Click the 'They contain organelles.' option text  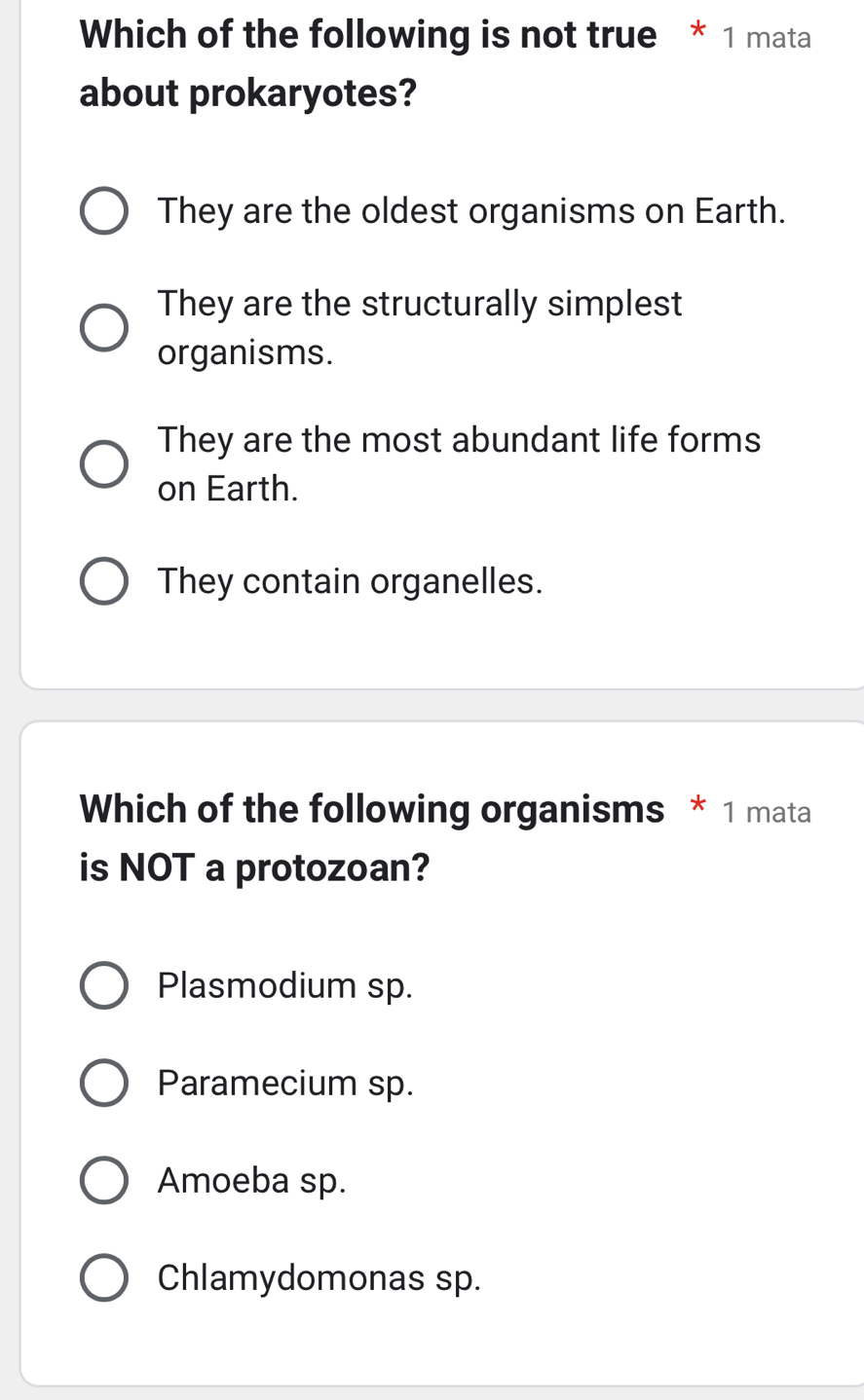click(x=350, y=582)
